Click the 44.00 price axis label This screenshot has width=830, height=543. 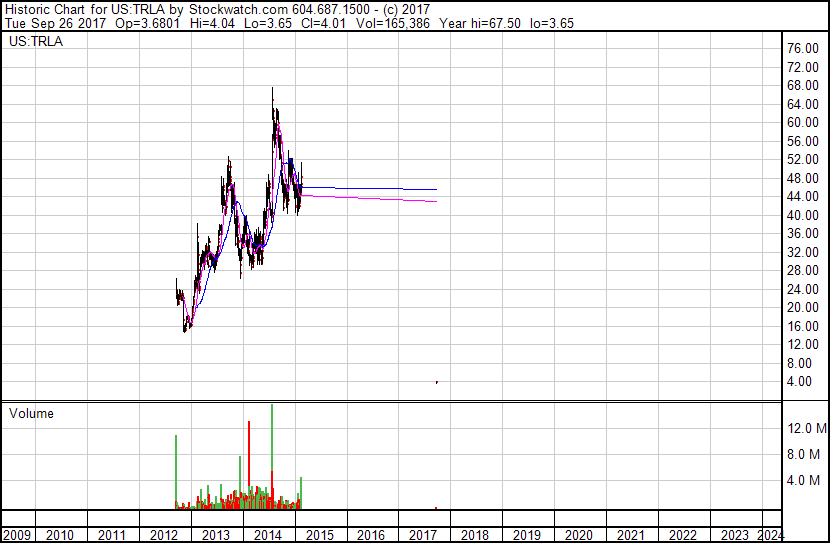click(802, 197)
